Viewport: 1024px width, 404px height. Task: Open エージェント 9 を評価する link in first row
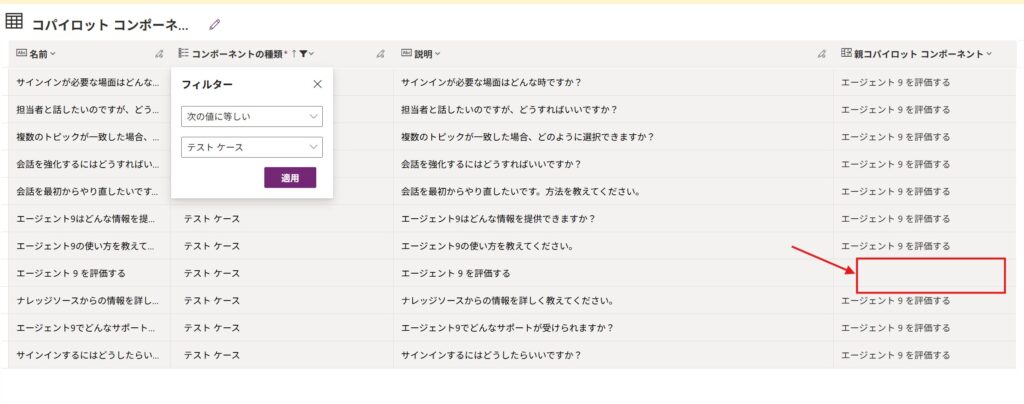[896, 82]
